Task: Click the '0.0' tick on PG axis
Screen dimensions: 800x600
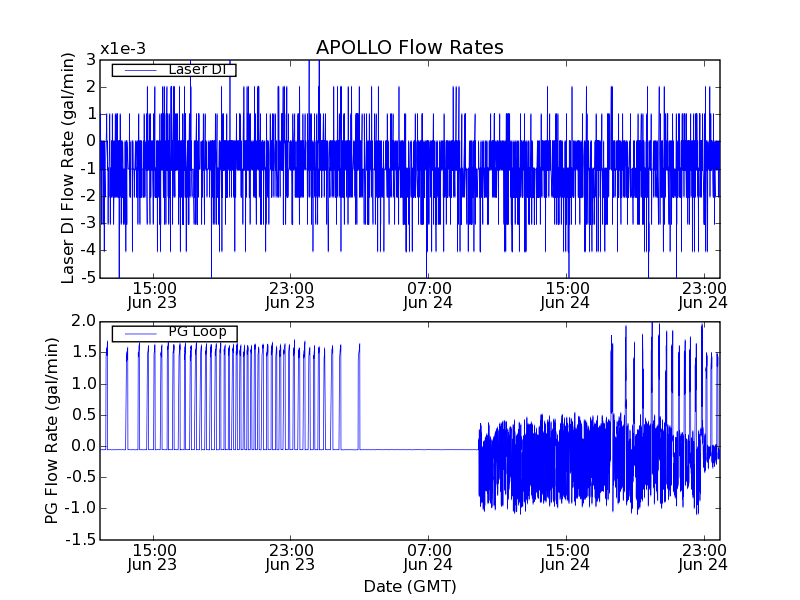Action: (84, 446)
